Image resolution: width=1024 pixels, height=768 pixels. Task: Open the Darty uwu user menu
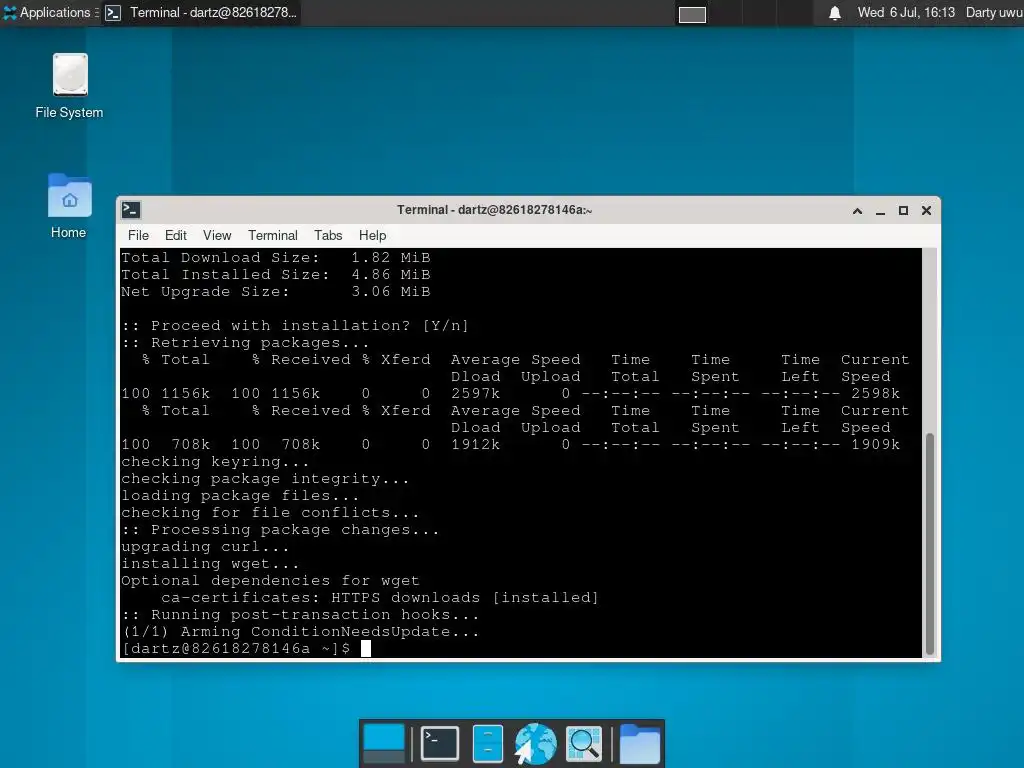tap(994, 12)
